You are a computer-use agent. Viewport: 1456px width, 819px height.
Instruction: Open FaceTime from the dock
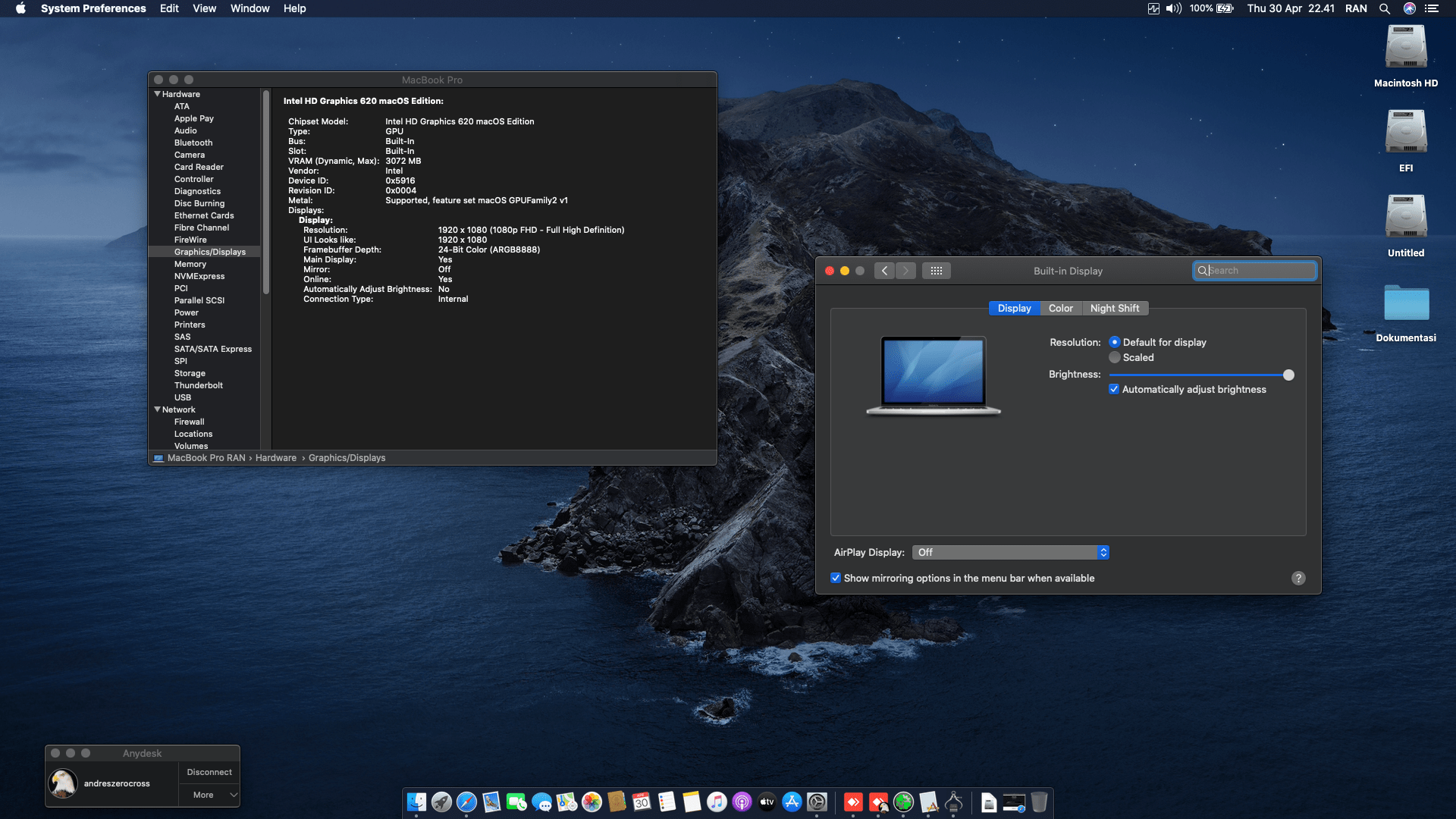(x=516, y=802)
